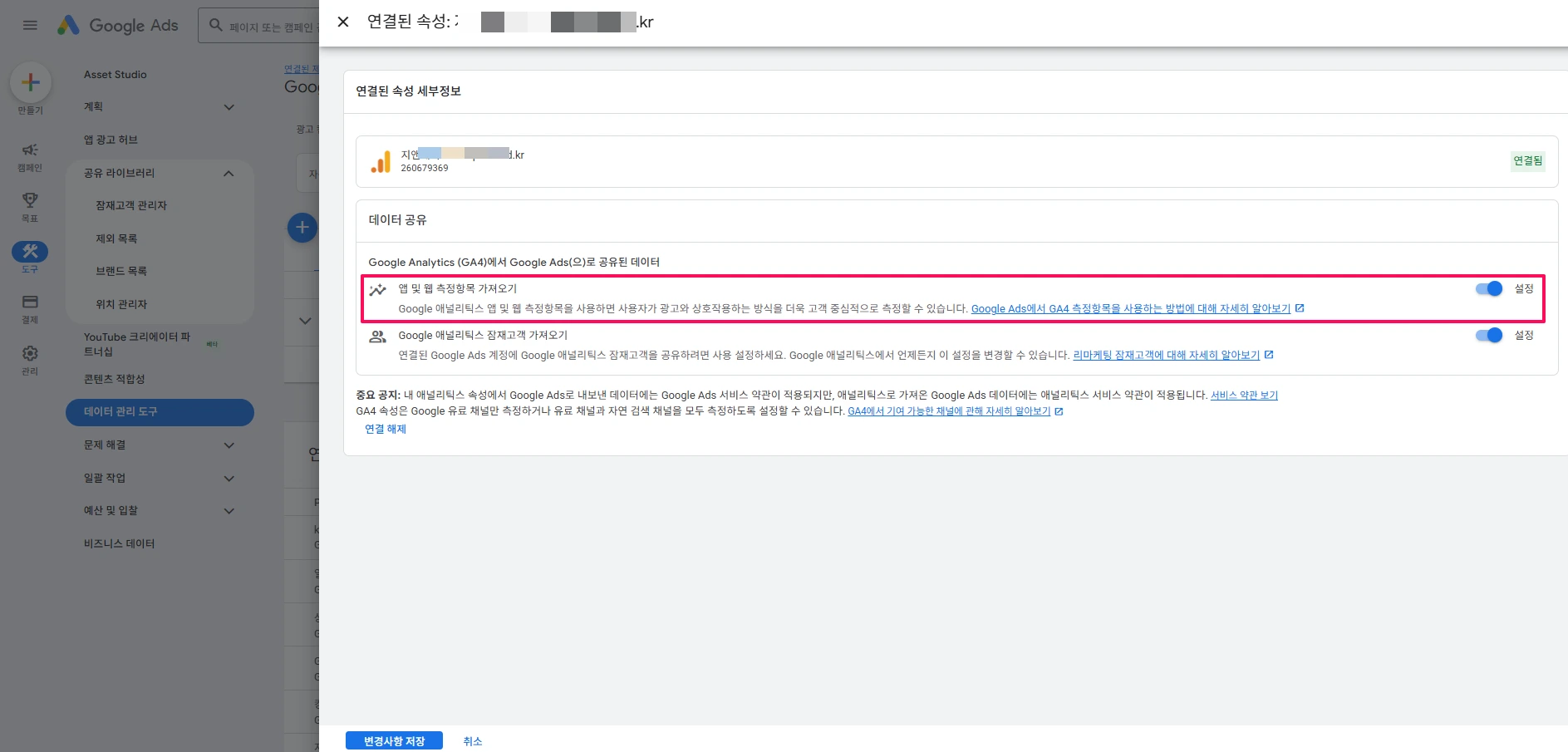Collapse the 공유 라이브러리 section
This screenshot has width=1568, height=752.
click(x=229, y=173)
